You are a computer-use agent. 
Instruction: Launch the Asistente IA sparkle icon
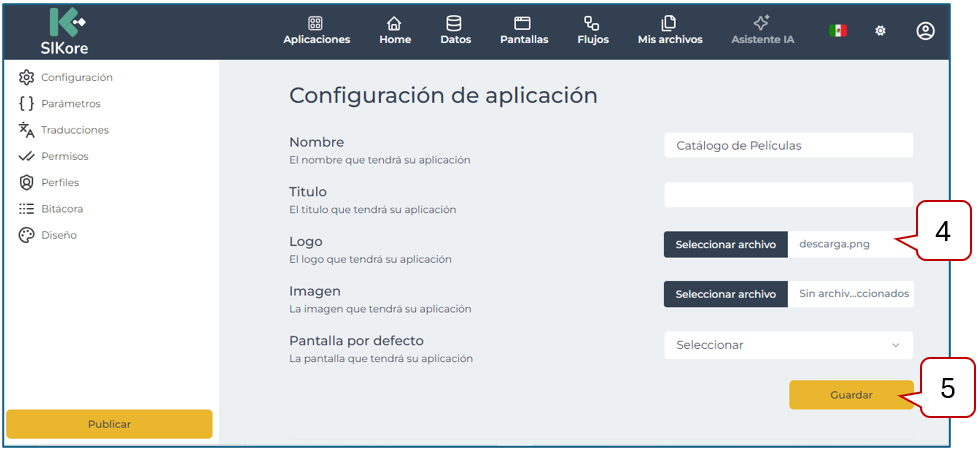(x=762, y=23)
